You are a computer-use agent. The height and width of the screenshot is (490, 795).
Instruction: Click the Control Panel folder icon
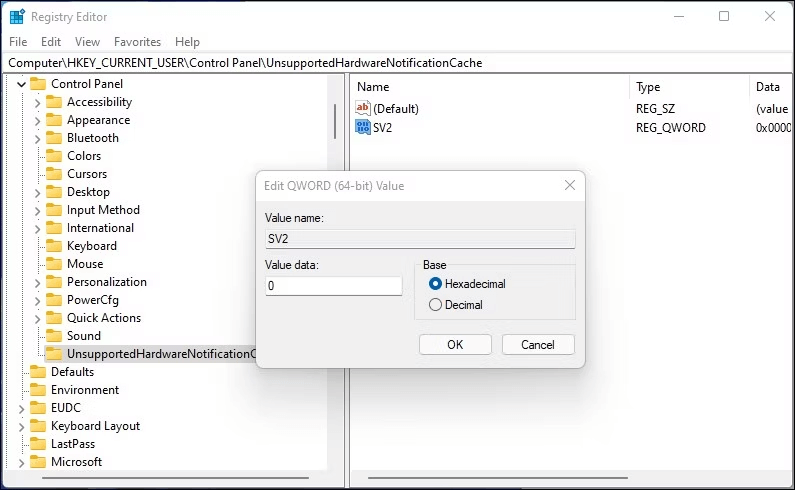[38, 84]
